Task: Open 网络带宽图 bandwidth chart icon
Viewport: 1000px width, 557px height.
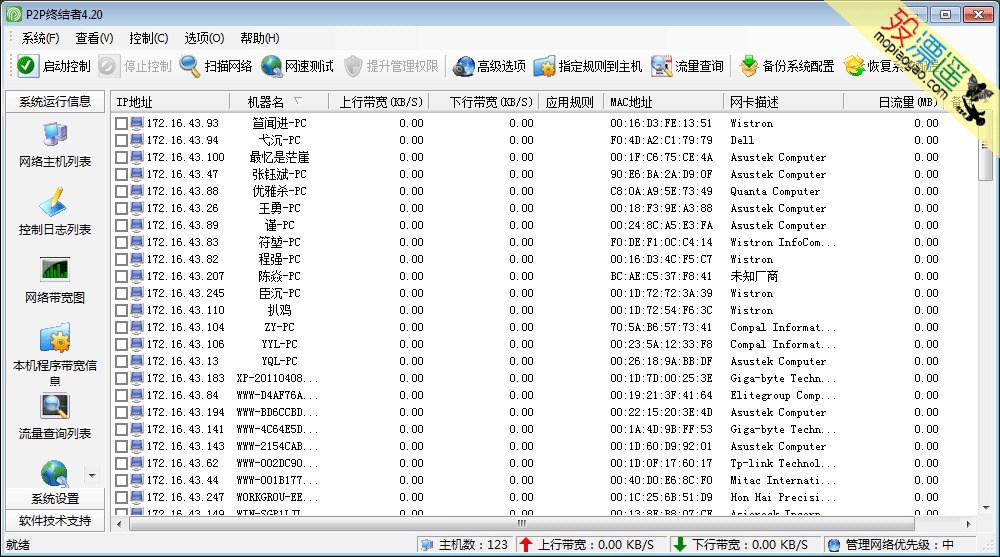Action: tap(55, 269)
